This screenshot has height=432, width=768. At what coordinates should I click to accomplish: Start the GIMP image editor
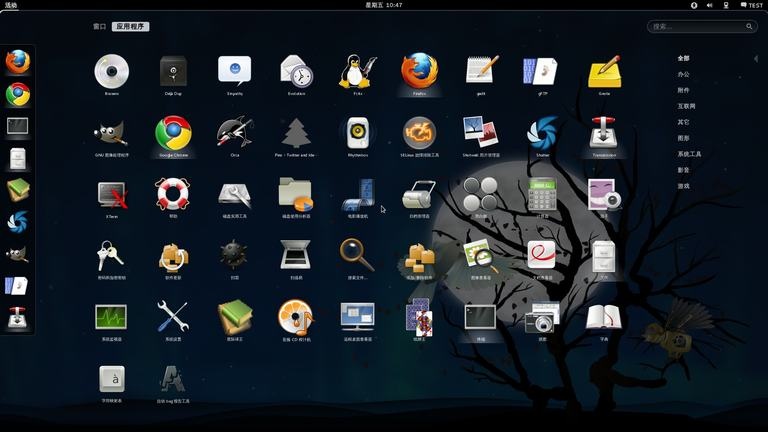(x=111, y=133)
